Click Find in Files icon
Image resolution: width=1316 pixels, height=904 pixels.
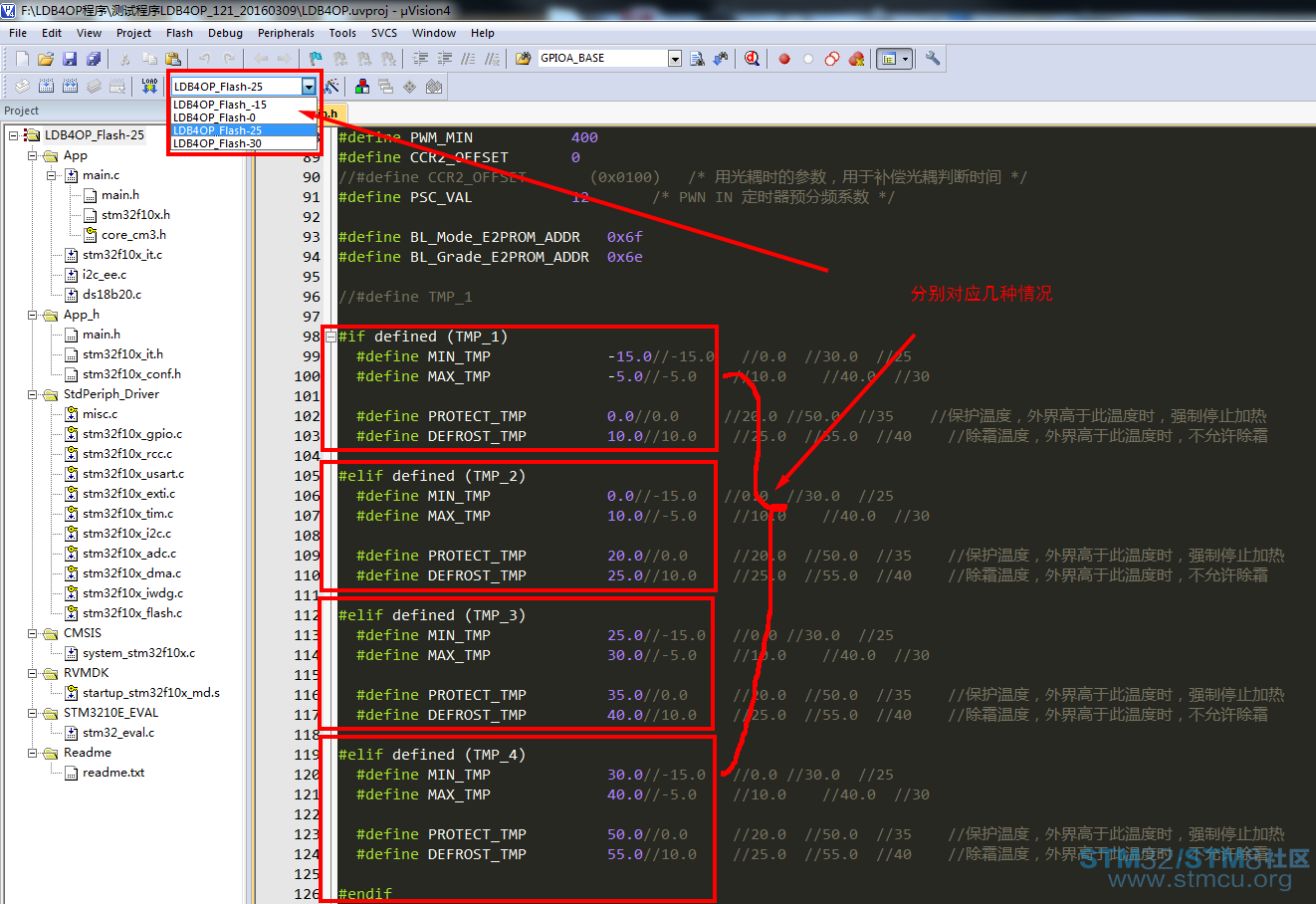[x=523, y=59]
